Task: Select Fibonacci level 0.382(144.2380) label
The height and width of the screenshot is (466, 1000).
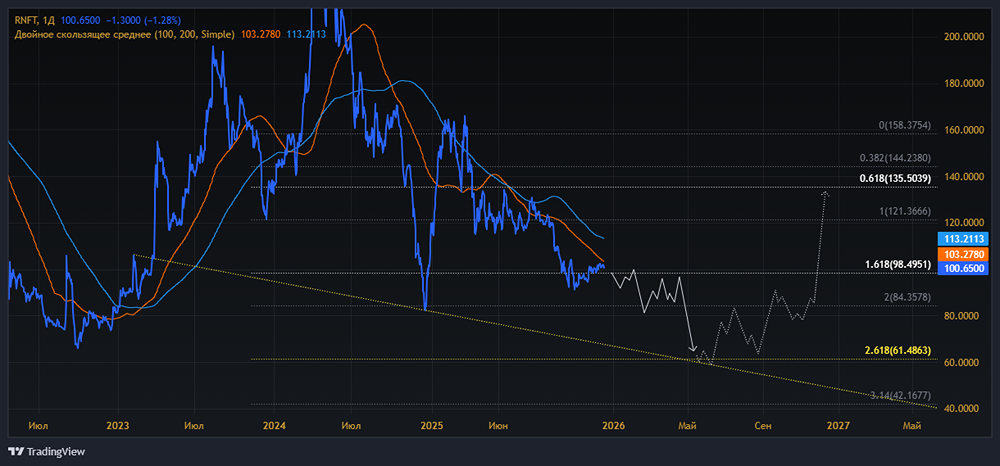Action: (x=894, y=157)
